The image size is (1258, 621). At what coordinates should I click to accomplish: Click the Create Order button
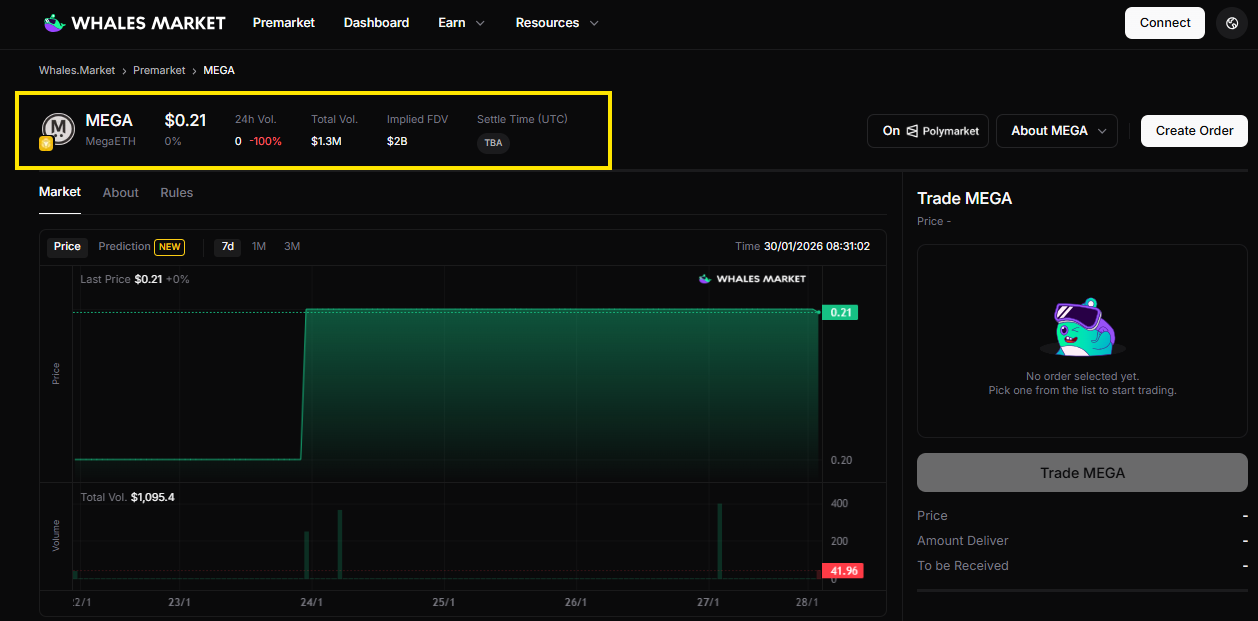tap(1194, 130)
